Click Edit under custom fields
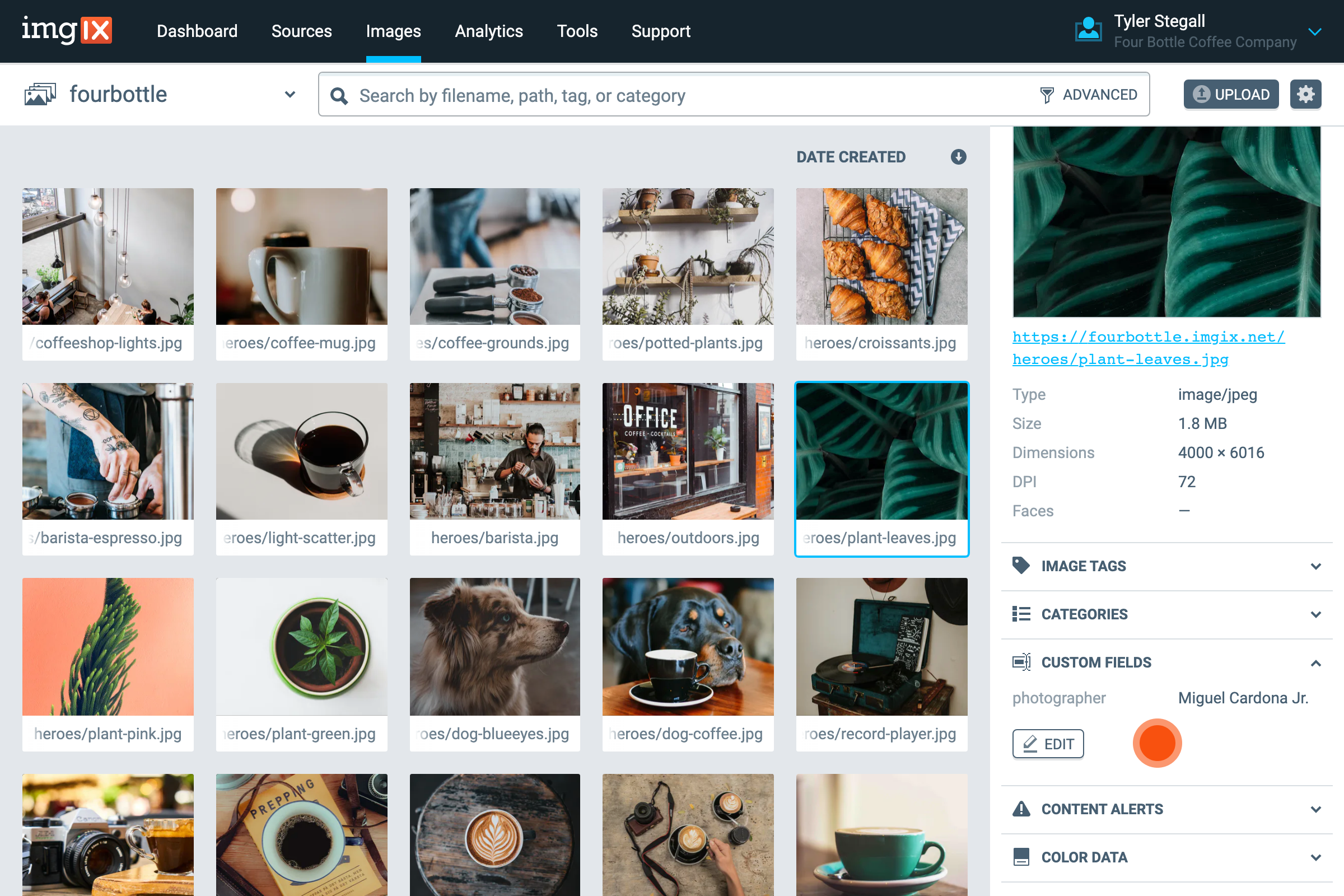This screenshot has height=896, width=1344. click(1047, 744)
